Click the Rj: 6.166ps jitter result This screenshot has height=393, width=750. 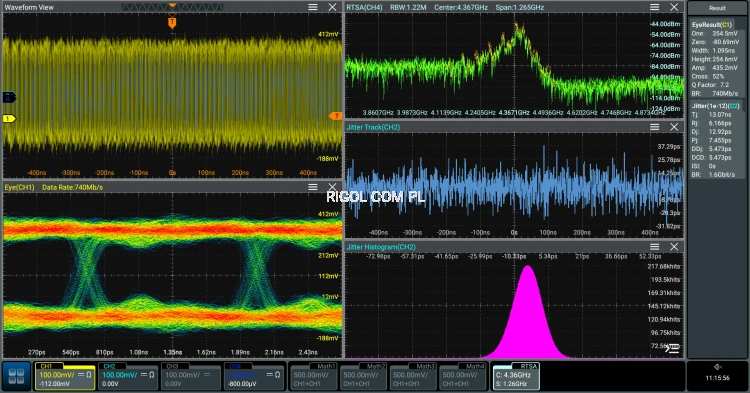(x=711, y=123)
